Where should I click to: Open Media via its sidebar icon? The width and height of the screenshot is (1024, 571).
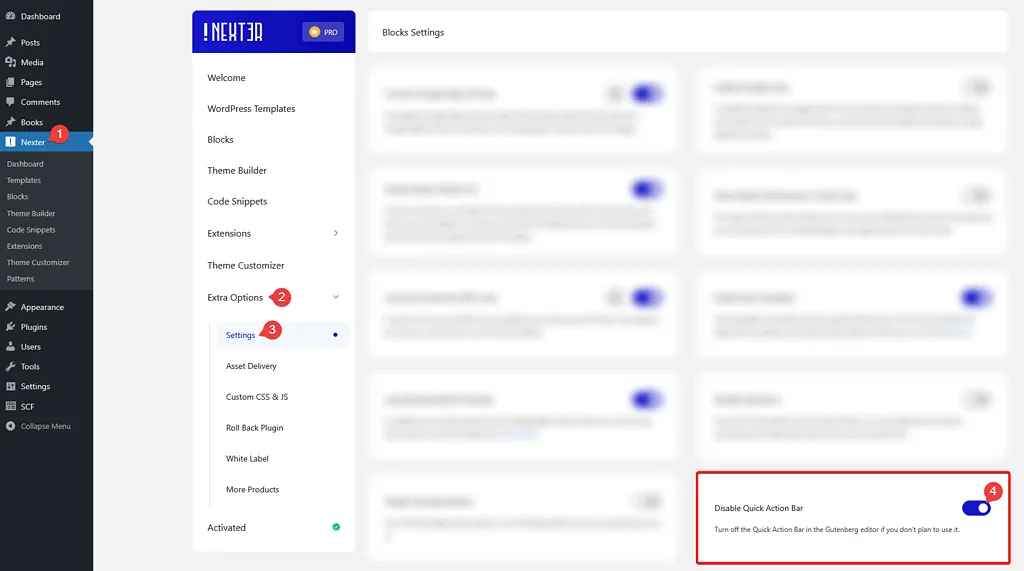[x=10, y=62]
